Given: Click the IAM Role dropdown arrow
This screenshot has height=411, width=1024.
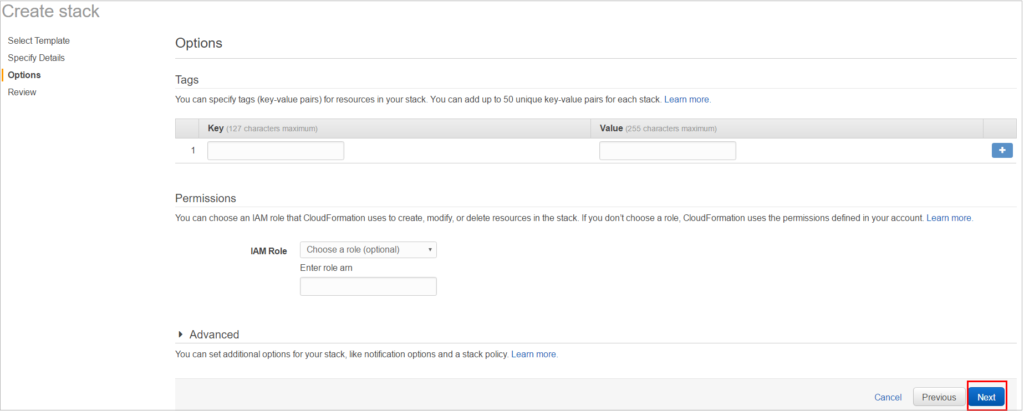Looking at the screenshot, I should [430, 250].
